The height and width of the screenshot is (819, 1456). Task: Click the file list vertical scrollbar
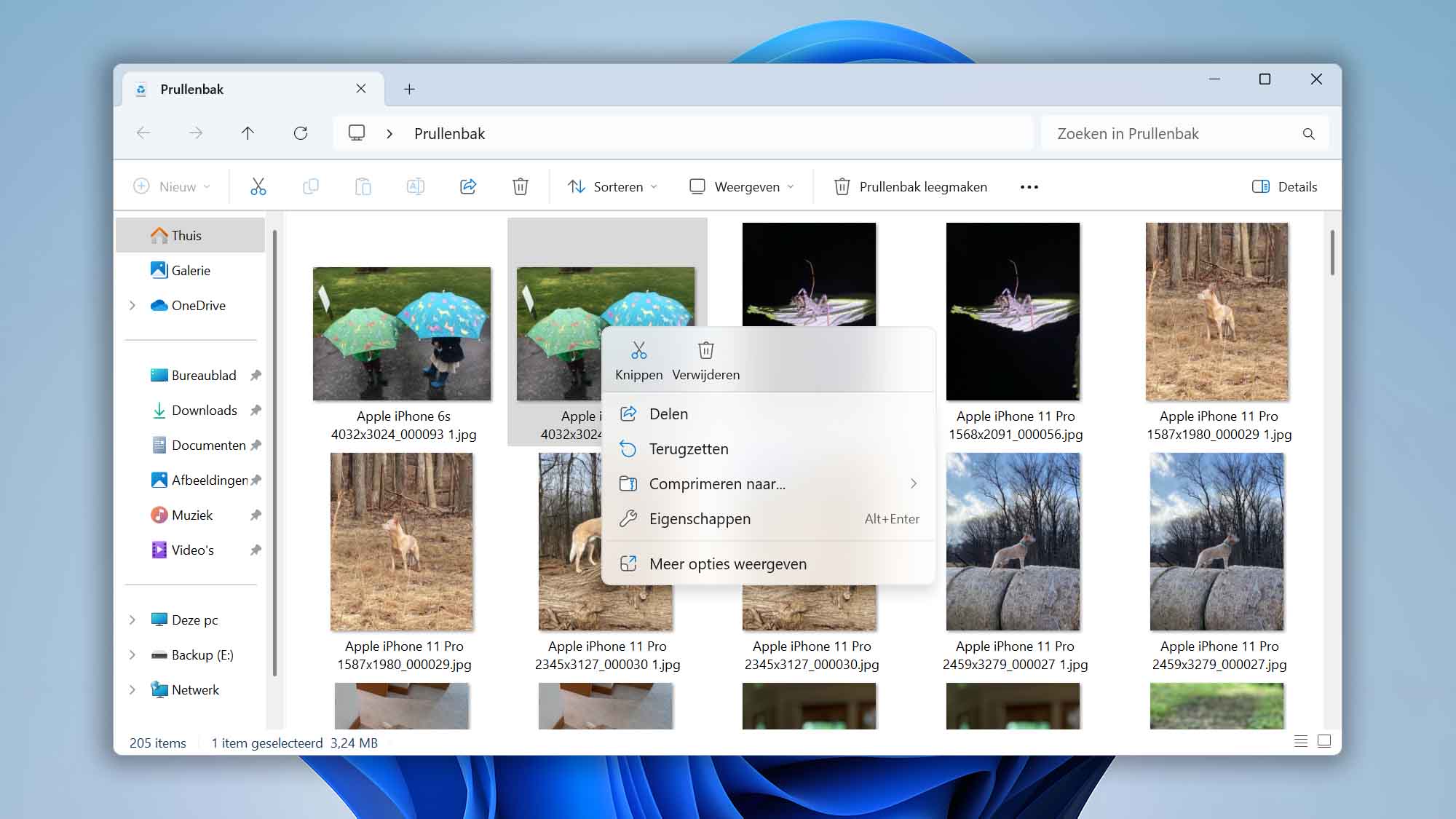1332,253
